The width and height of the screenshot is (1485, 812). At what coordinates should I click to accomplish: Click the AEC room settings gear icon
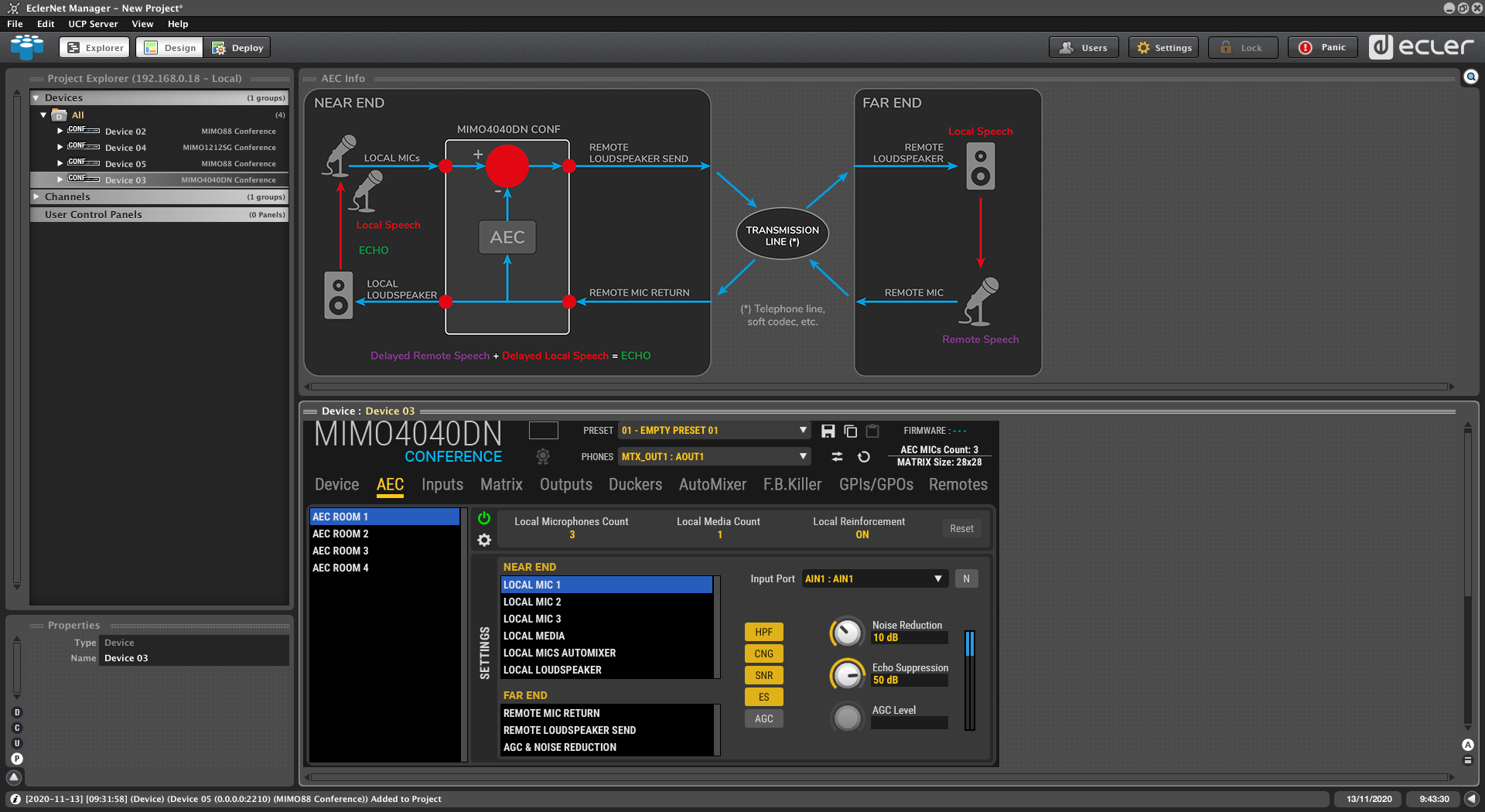tap(484, 541)
